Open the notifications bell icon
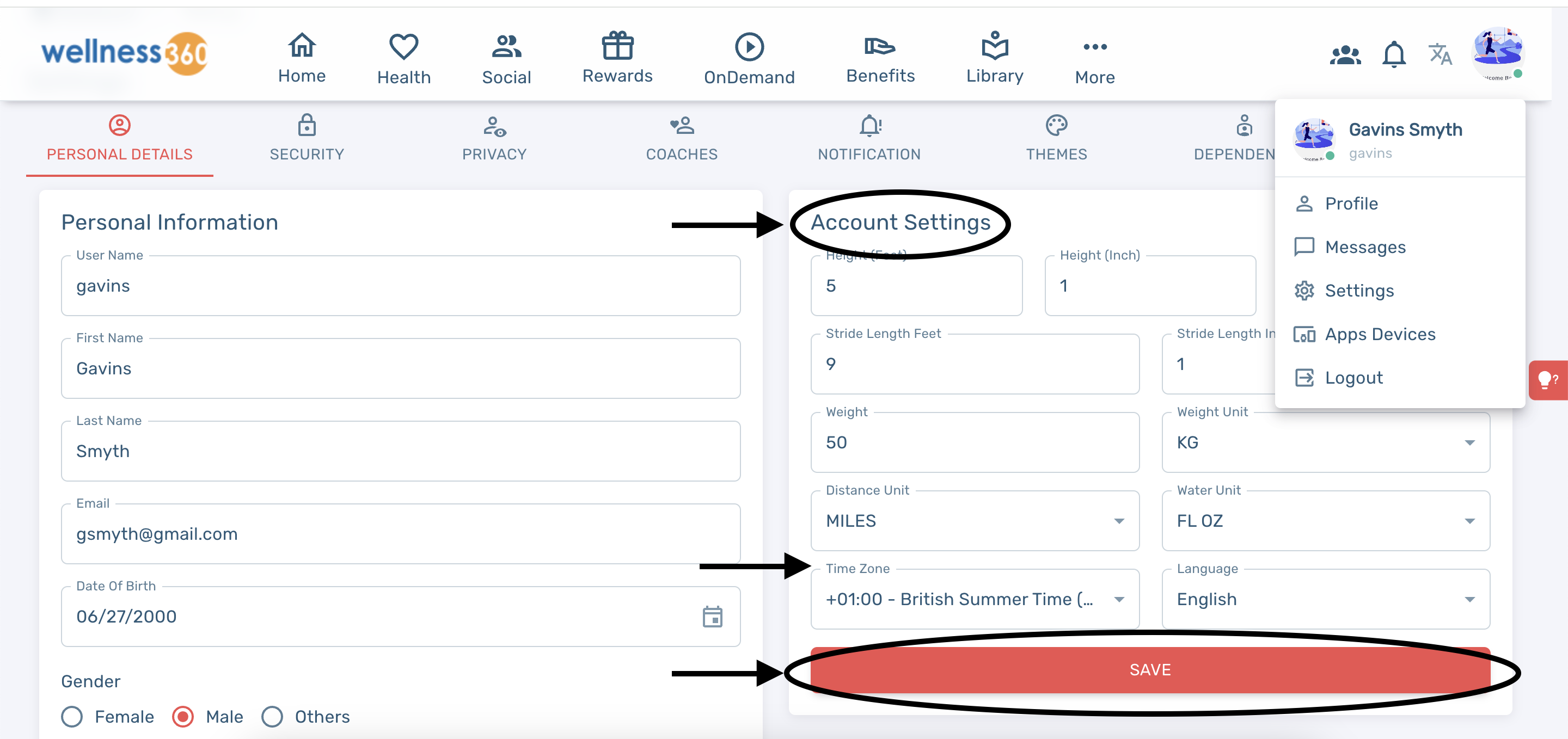Screen dimensions: 1568x739 point(1393,56)
